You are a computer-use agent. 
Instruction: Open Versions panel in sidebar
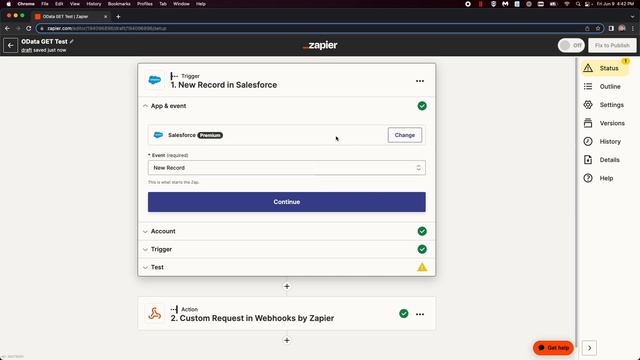tap(604, 123)
